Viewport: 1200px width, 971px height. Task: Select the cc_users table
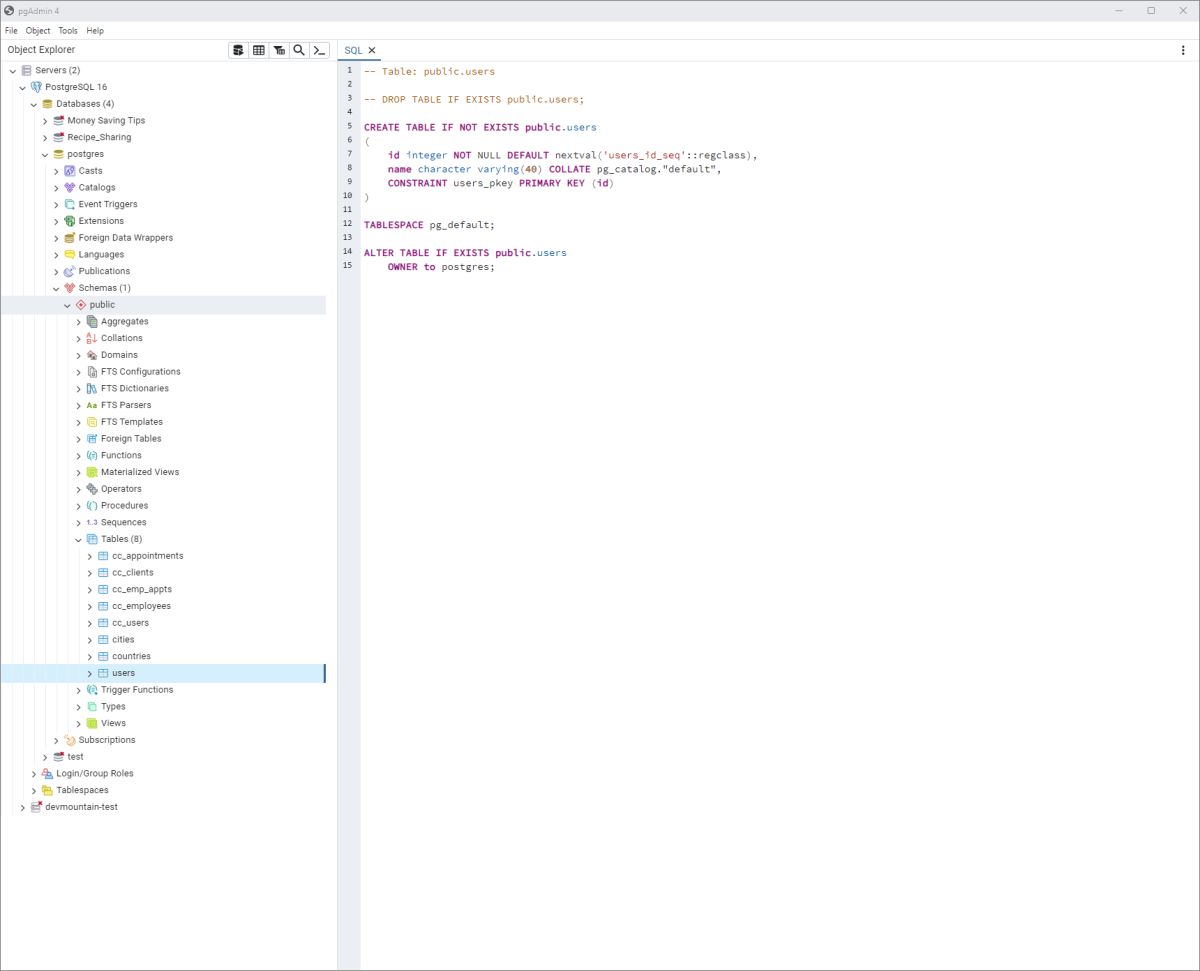[x=130, y=623]
